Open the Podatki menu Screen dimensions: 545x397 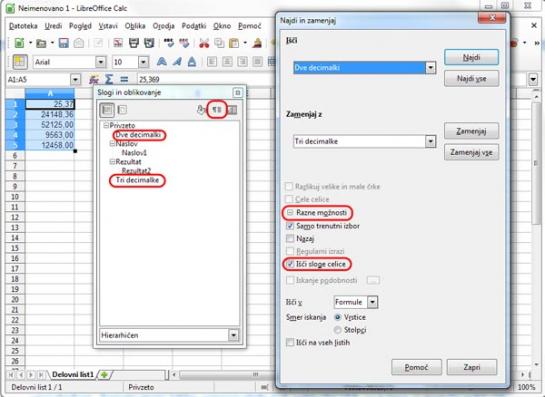(194, 26)
